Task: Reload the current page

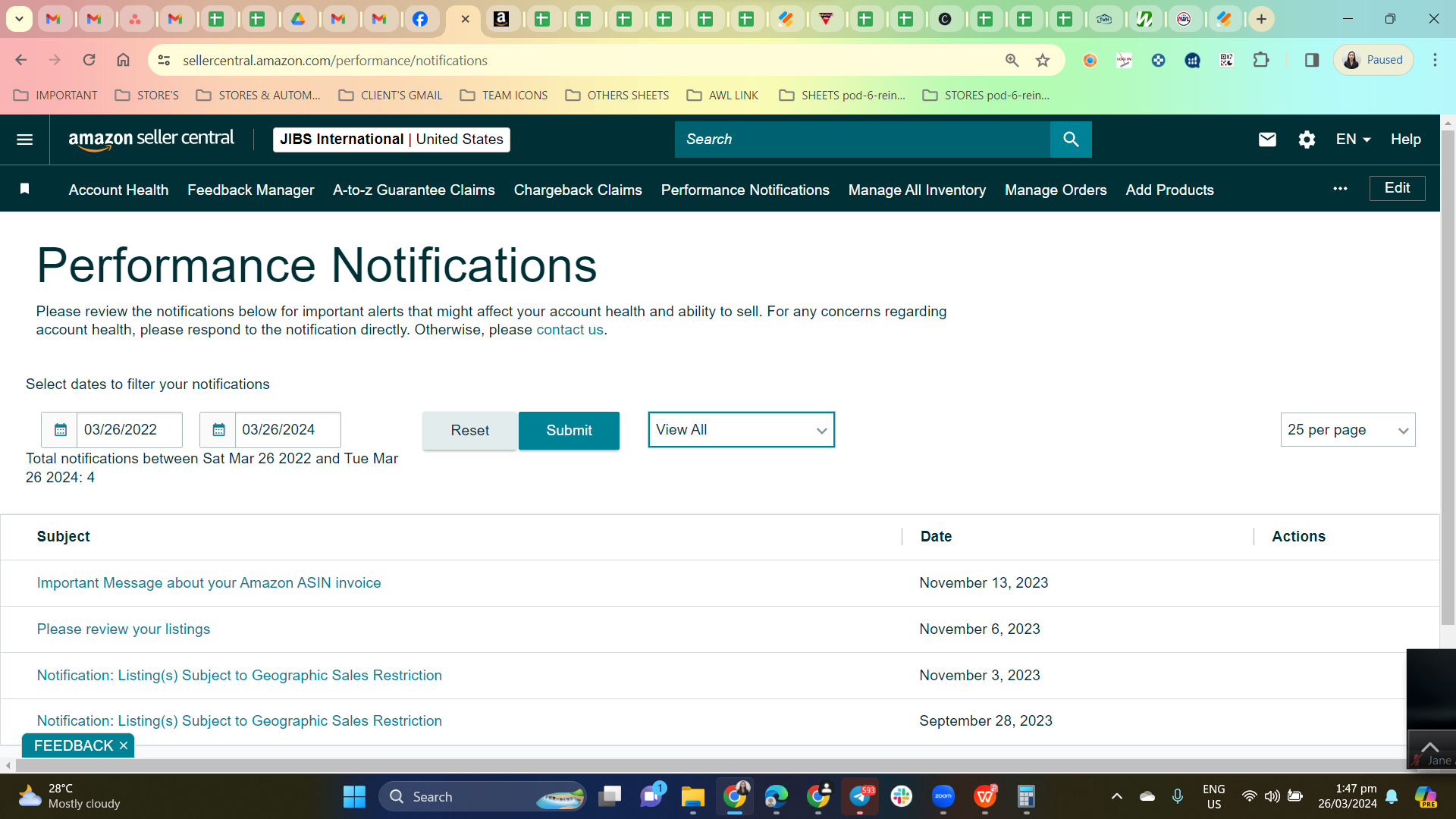Action: pyautogui.click(x=89, y=60)
